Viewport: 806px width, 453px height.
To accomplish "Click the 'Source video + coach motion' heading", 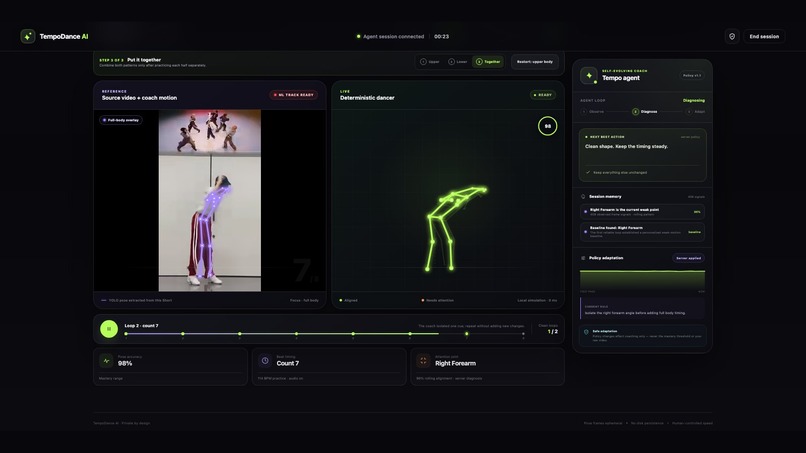I will (x=139, y=98).
